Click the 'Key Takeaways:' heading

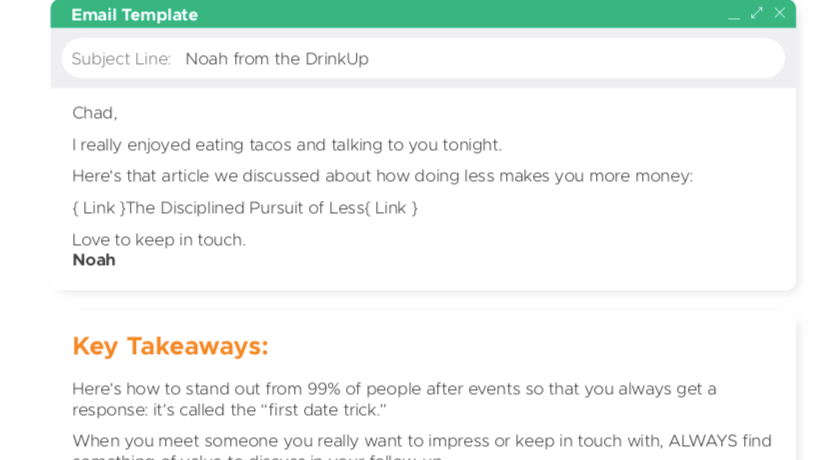(x=170, y=346)
